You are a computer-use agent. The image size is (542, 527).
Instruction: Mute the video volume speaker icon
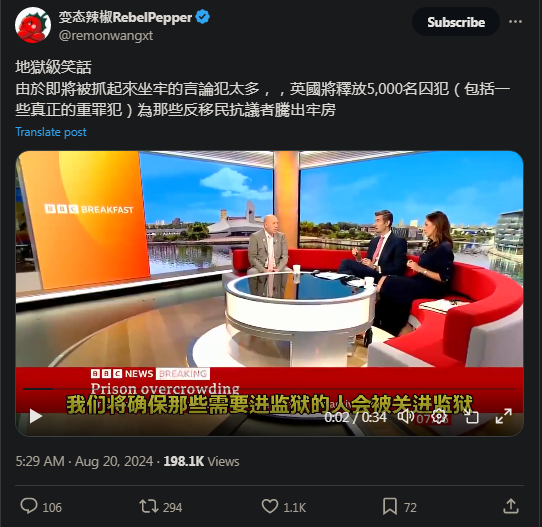(406, 416)
